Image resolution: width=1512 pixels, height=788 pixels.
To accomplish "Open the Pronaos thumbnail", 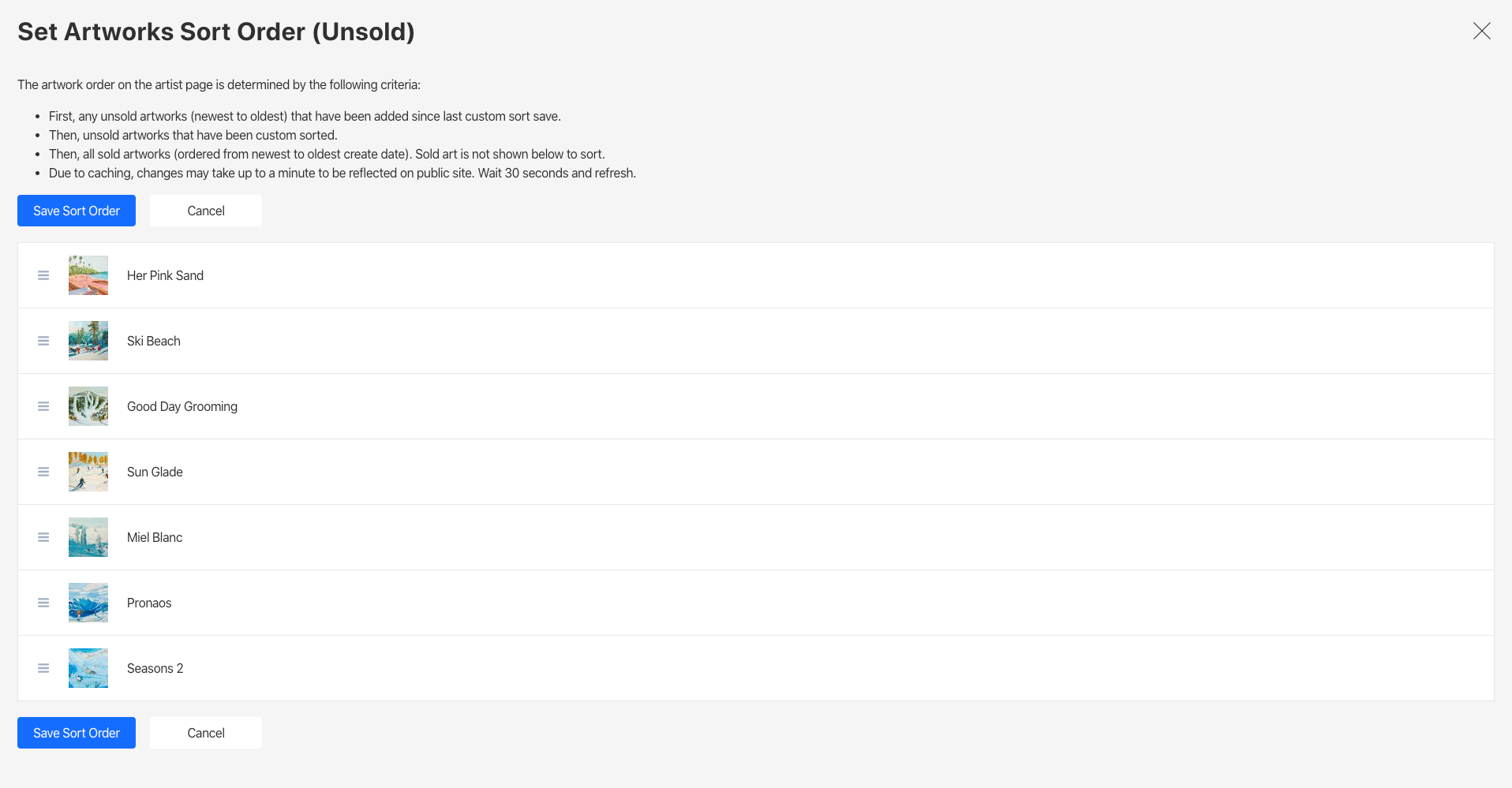I will (x=88, y=603).
